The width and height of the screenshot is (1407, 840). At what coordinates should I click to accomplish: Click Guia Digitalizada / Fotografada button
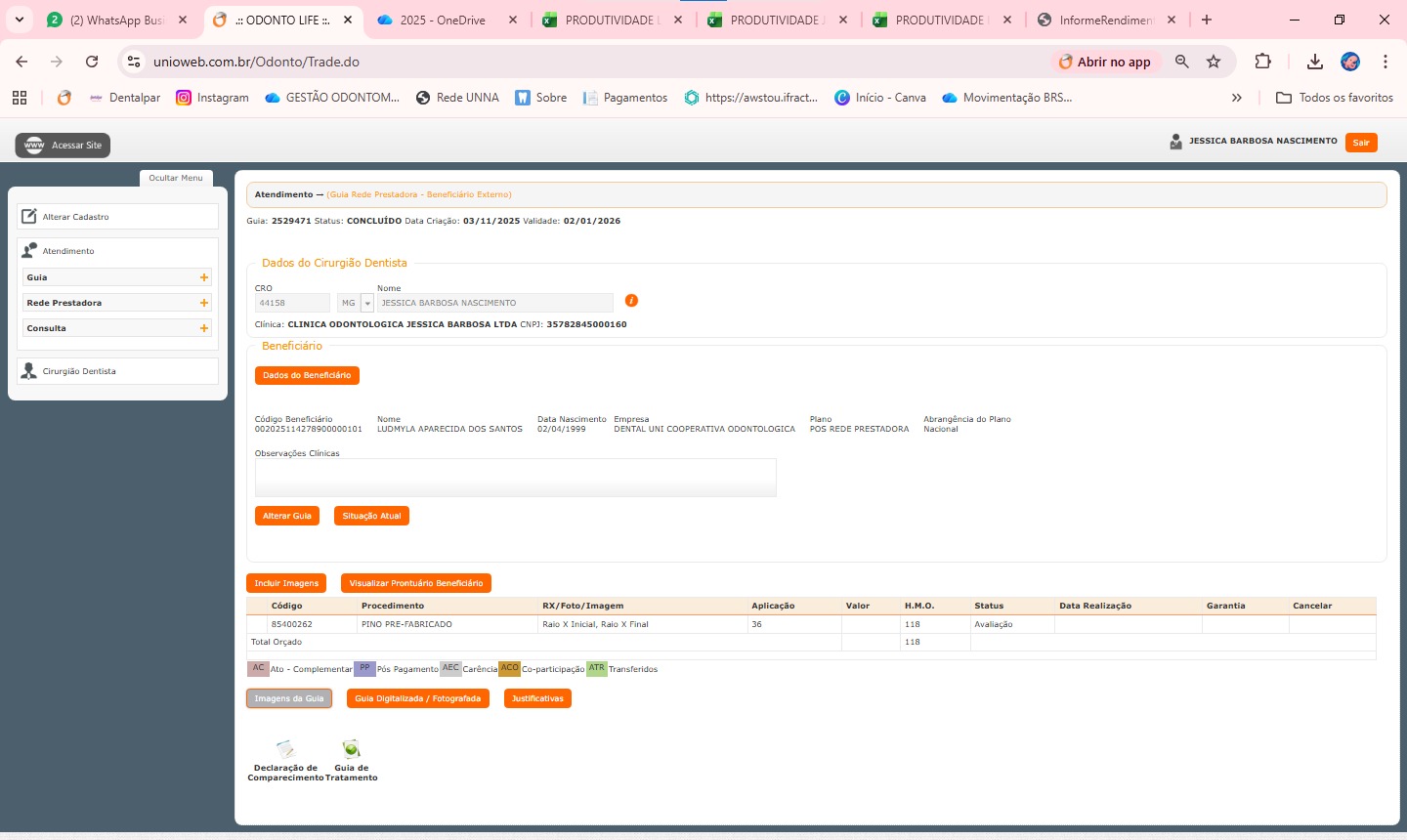coord(418,698)
